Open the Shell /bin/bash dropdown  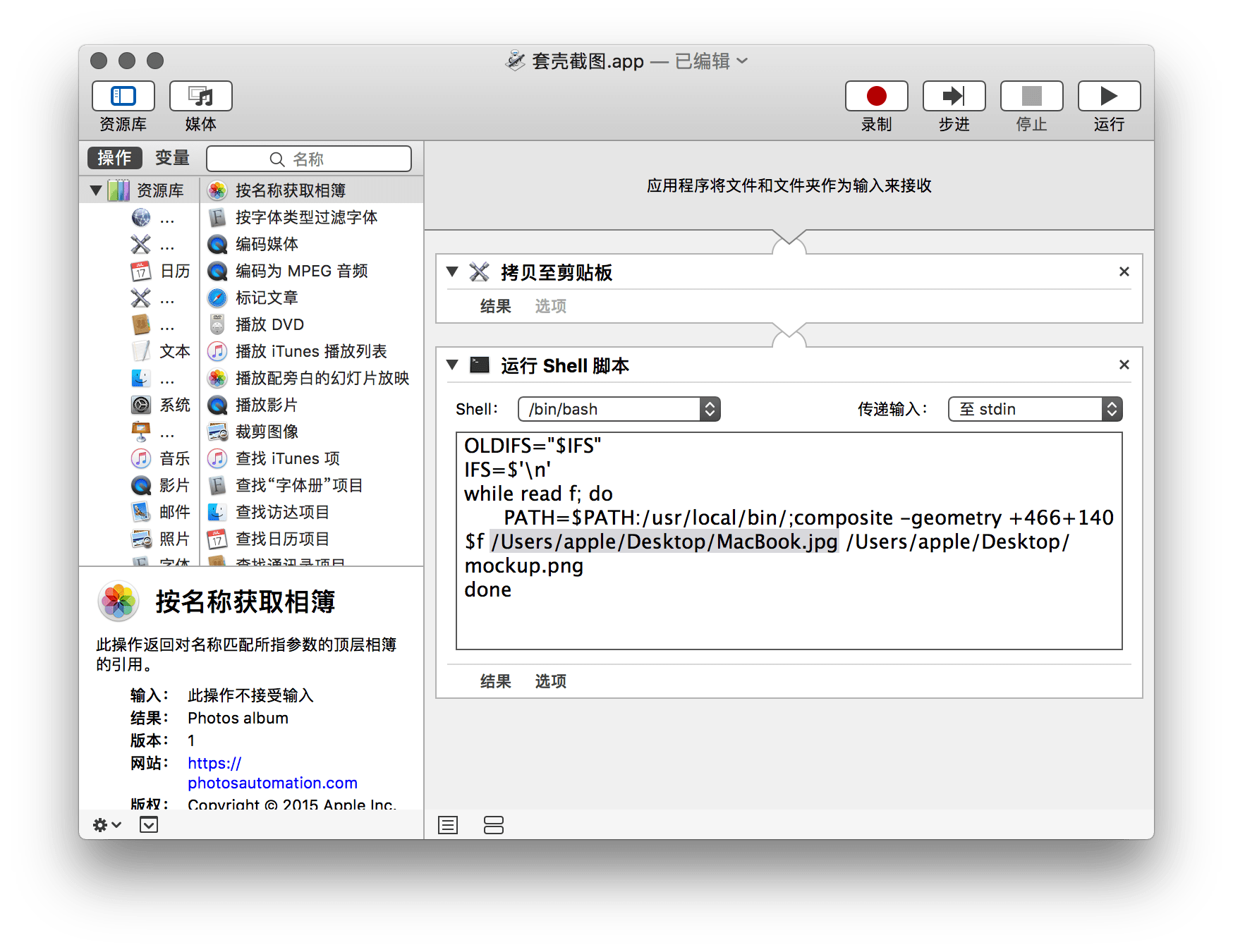pos(619,409)
